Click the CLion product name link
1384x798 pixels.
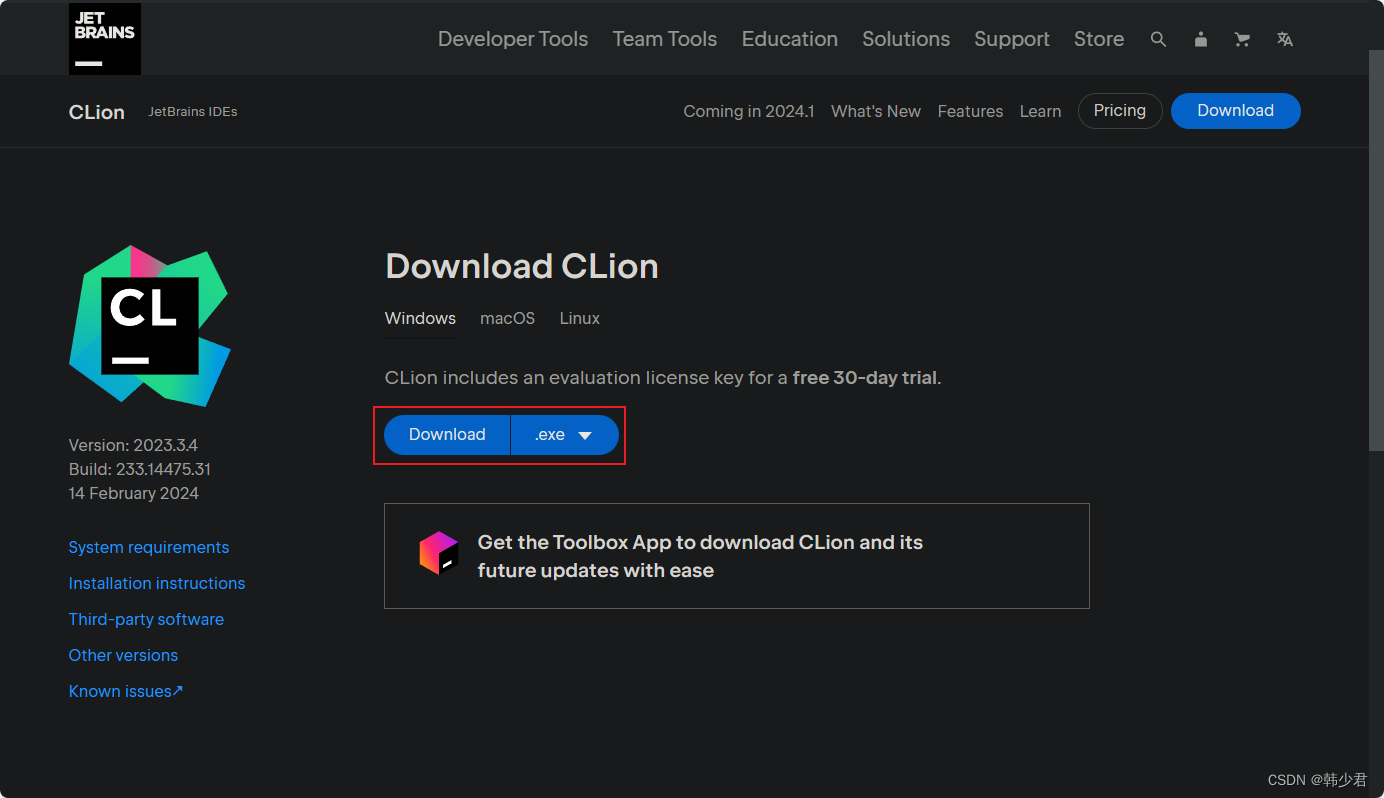(x=97, y=112)
